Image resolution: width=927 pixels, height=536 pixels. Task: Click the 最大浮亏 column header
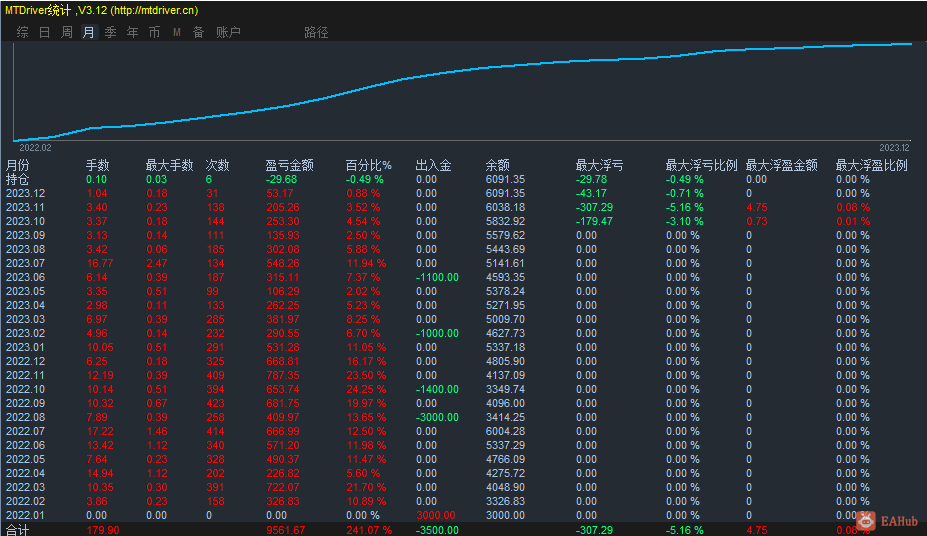click(x=599, y=165)
